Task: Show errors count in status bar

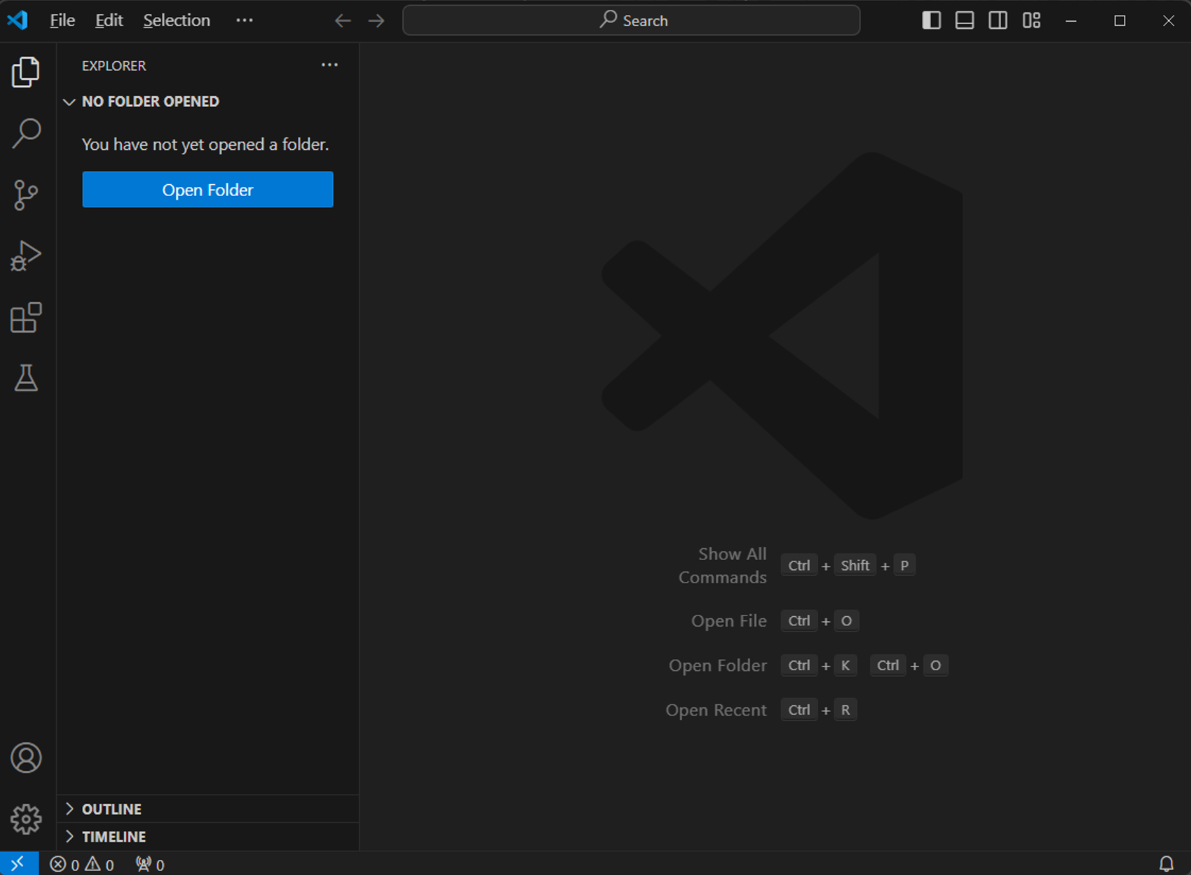Action: [x=65, y=864]
